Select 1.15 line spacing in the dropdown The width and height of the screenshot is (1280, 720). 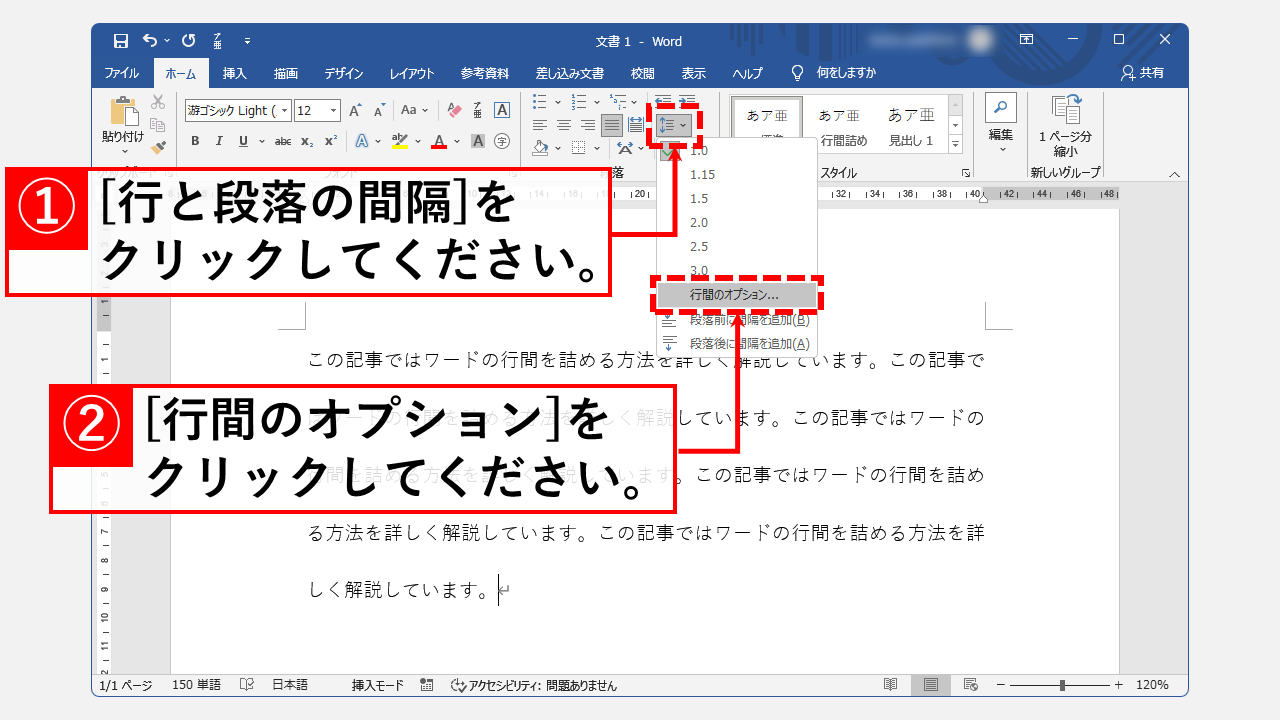coord(737,174)
